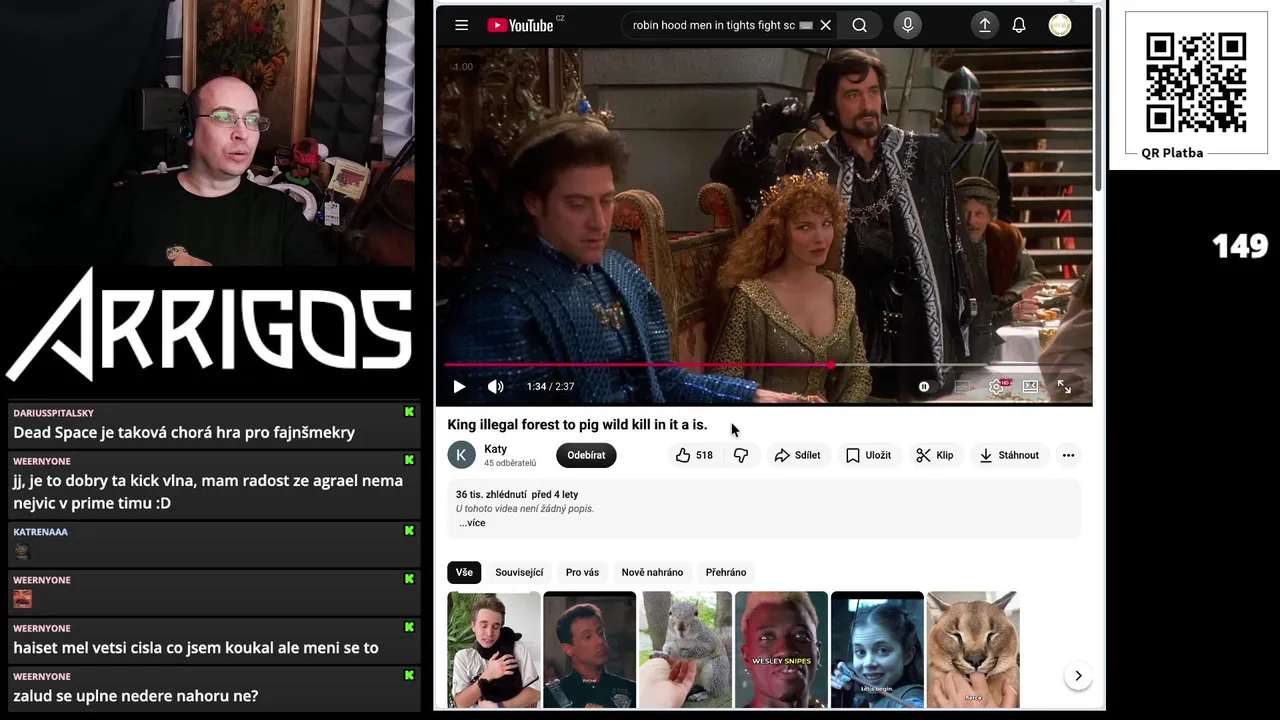Screen dimensions: 1280x720
Task: Select the Související filter chip
Action: (519, 572)
